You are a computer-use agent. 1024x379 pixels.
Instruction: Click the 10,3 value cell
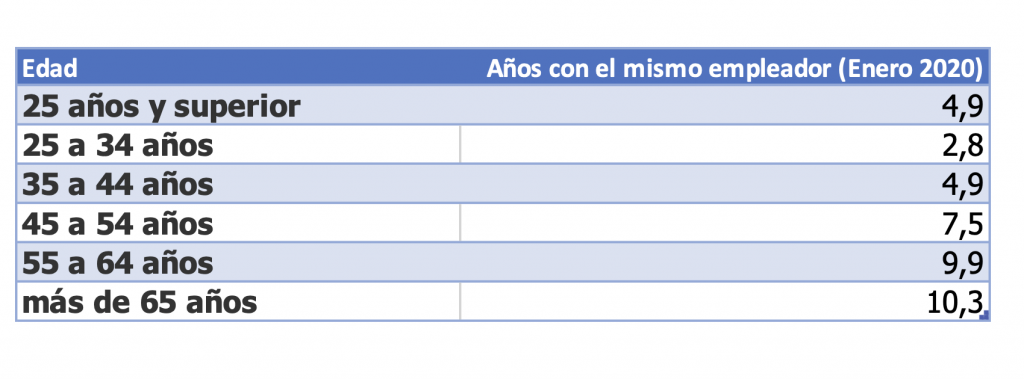[725, 301]
